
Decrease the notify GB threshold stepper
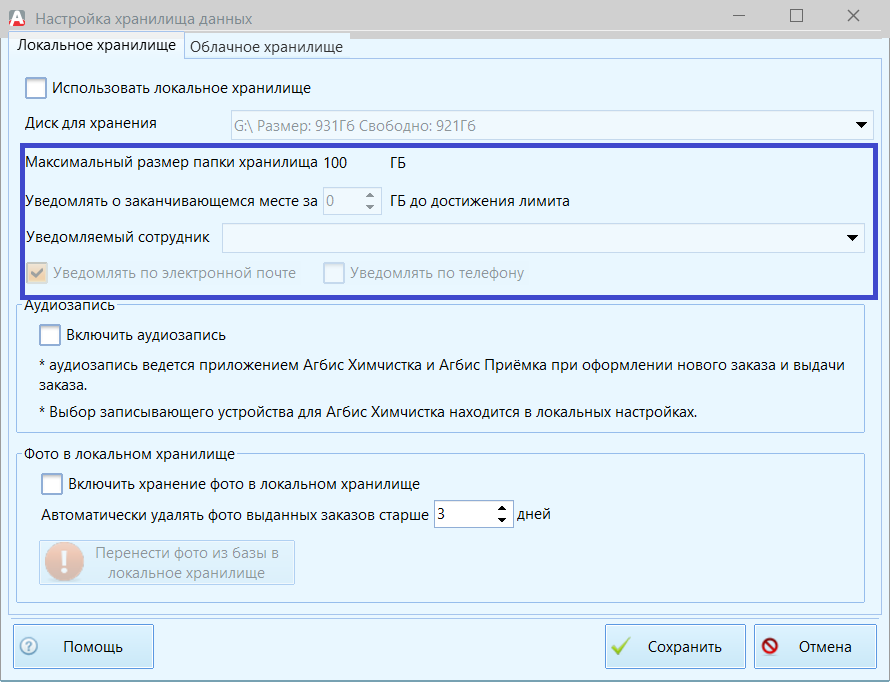[370, 207]
